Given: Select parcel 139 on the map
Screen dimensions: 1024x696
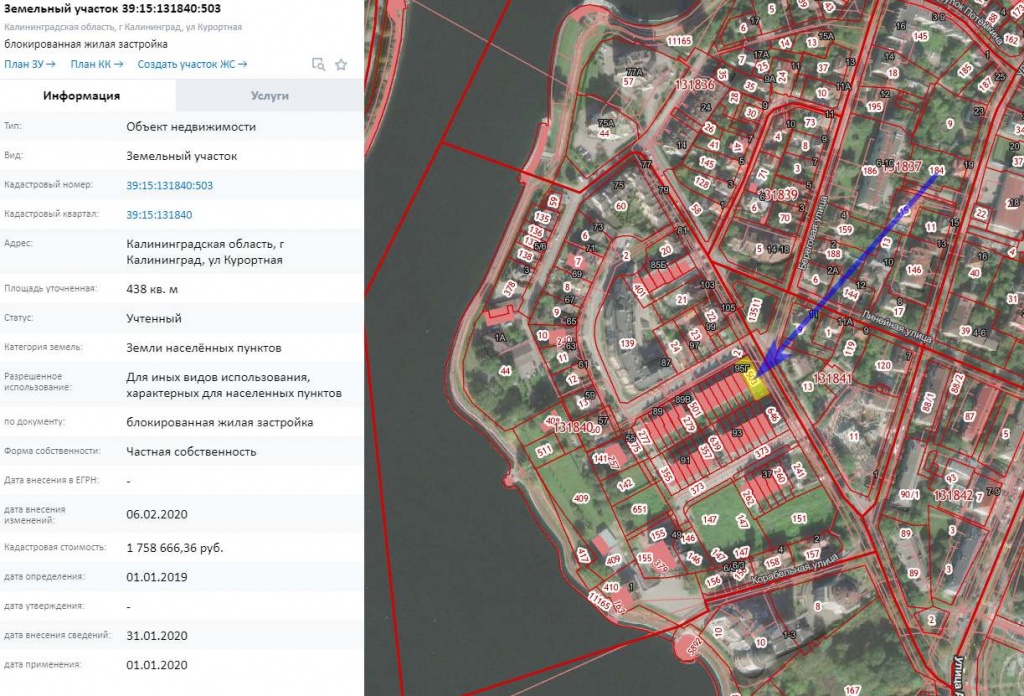Looking at the screenshot, I should pyautogui.click(x=627, y=344).
